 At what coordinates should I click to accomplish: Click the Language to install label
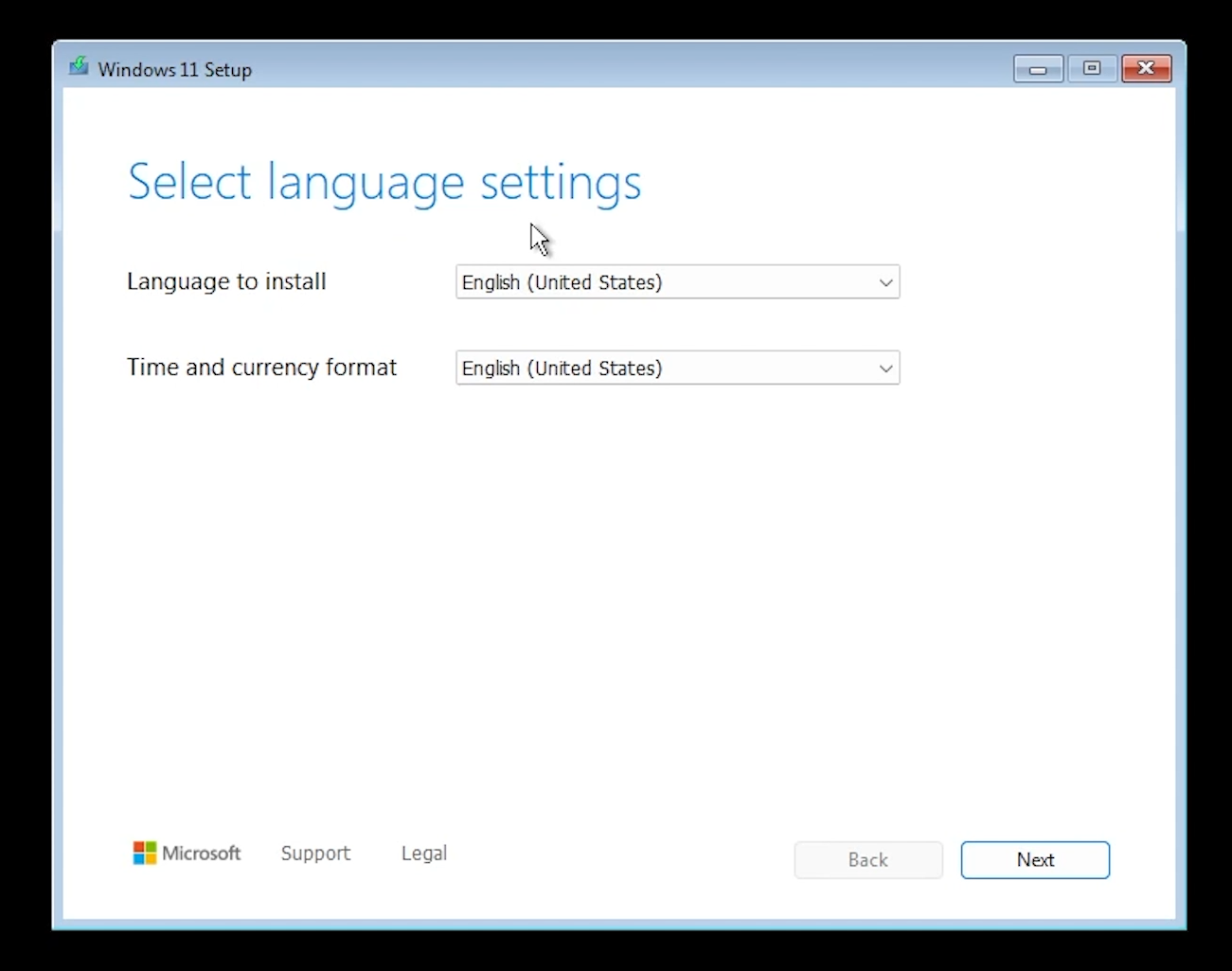point(226,281)
